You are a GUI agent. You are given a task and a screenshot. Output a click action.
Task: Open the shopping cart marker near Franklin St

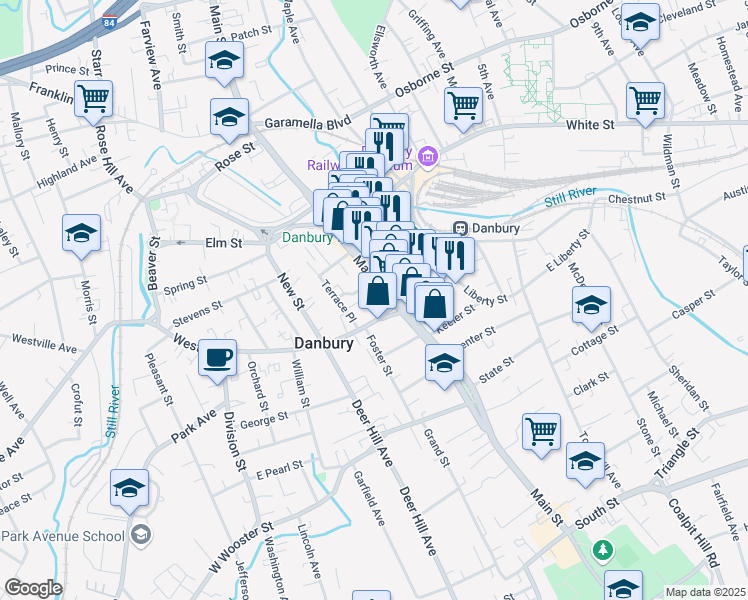point(94,102)
